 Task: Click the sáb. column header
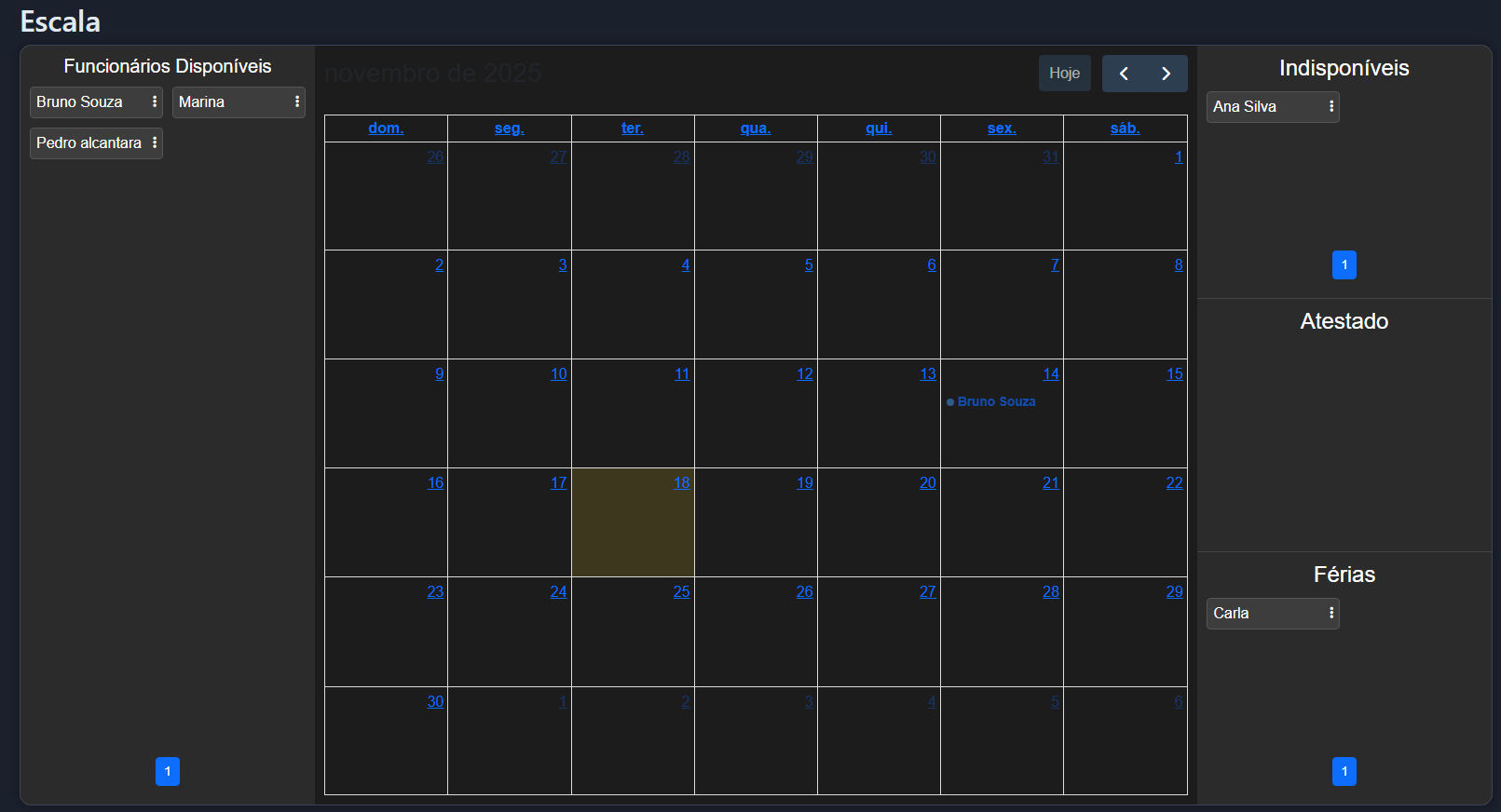1125,129
